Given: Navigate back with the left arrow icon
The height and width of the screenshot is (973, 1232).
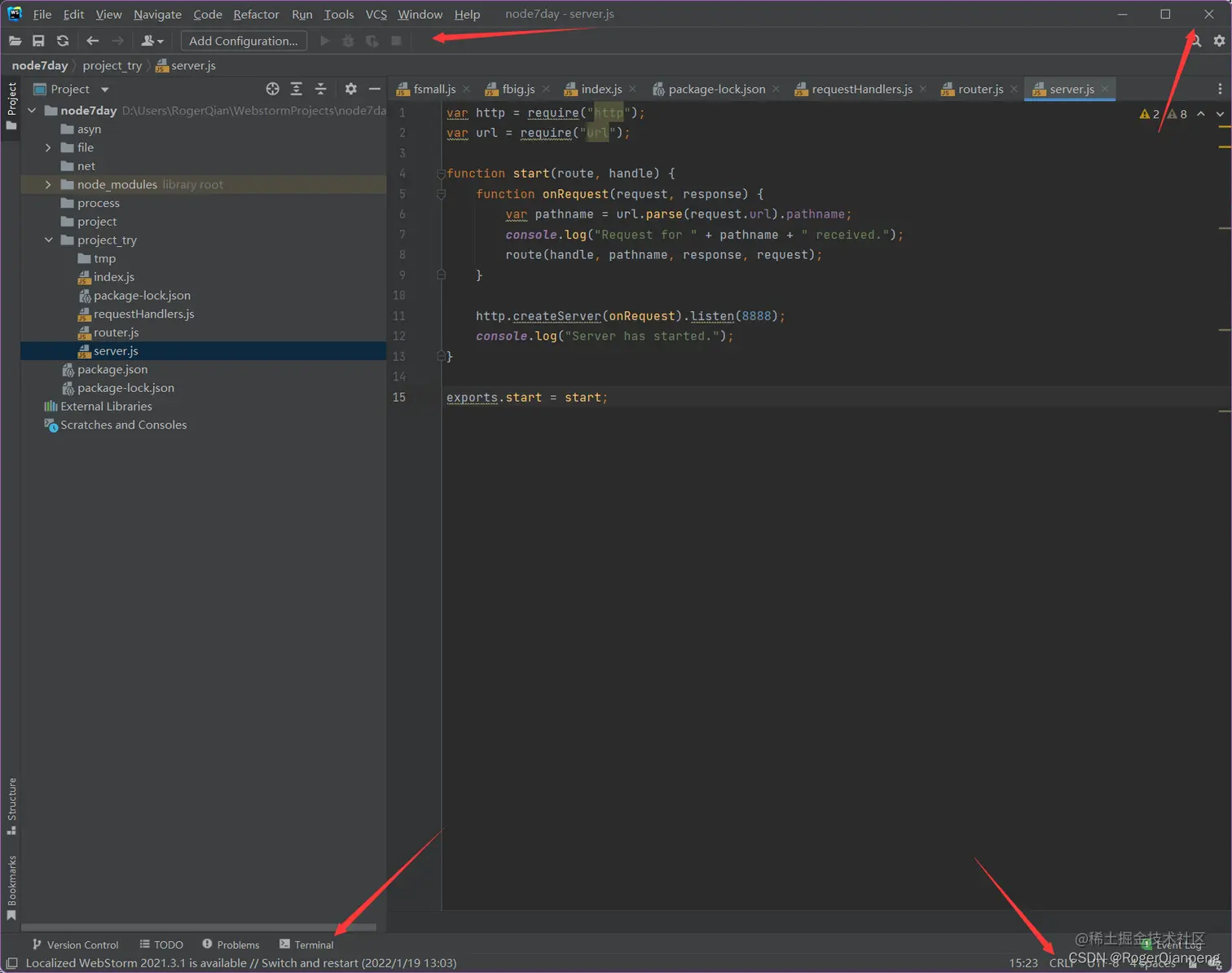Looking at the screenshot, I should [93, 41].
